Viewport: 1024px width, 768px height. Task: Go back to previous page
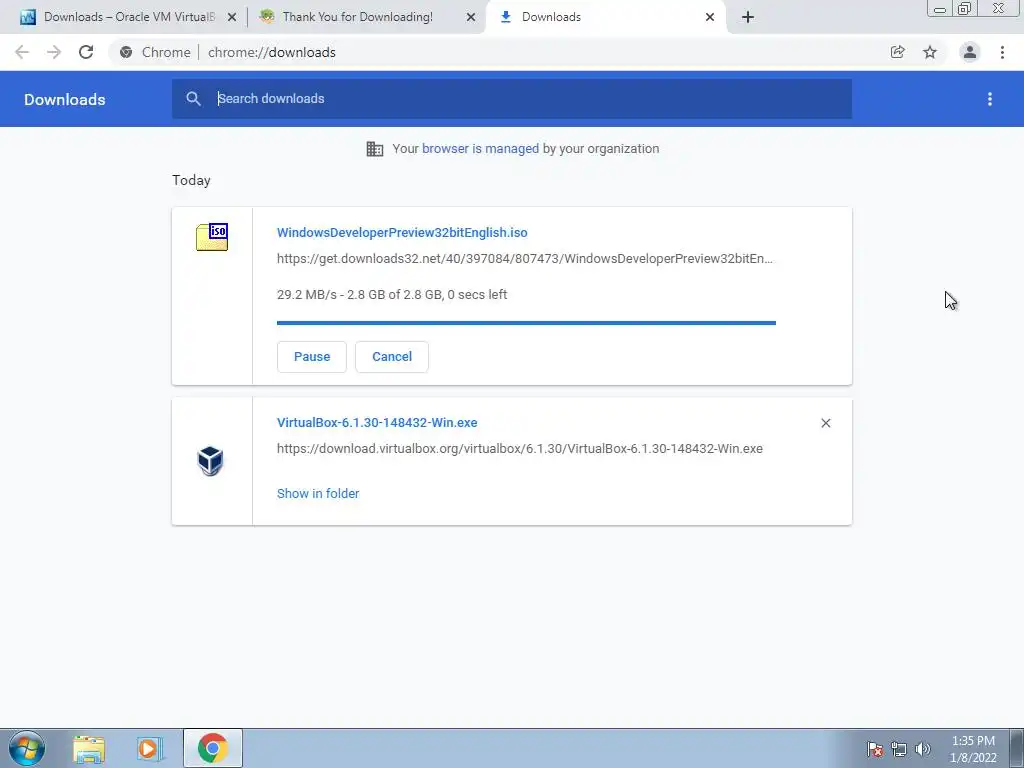22,52
